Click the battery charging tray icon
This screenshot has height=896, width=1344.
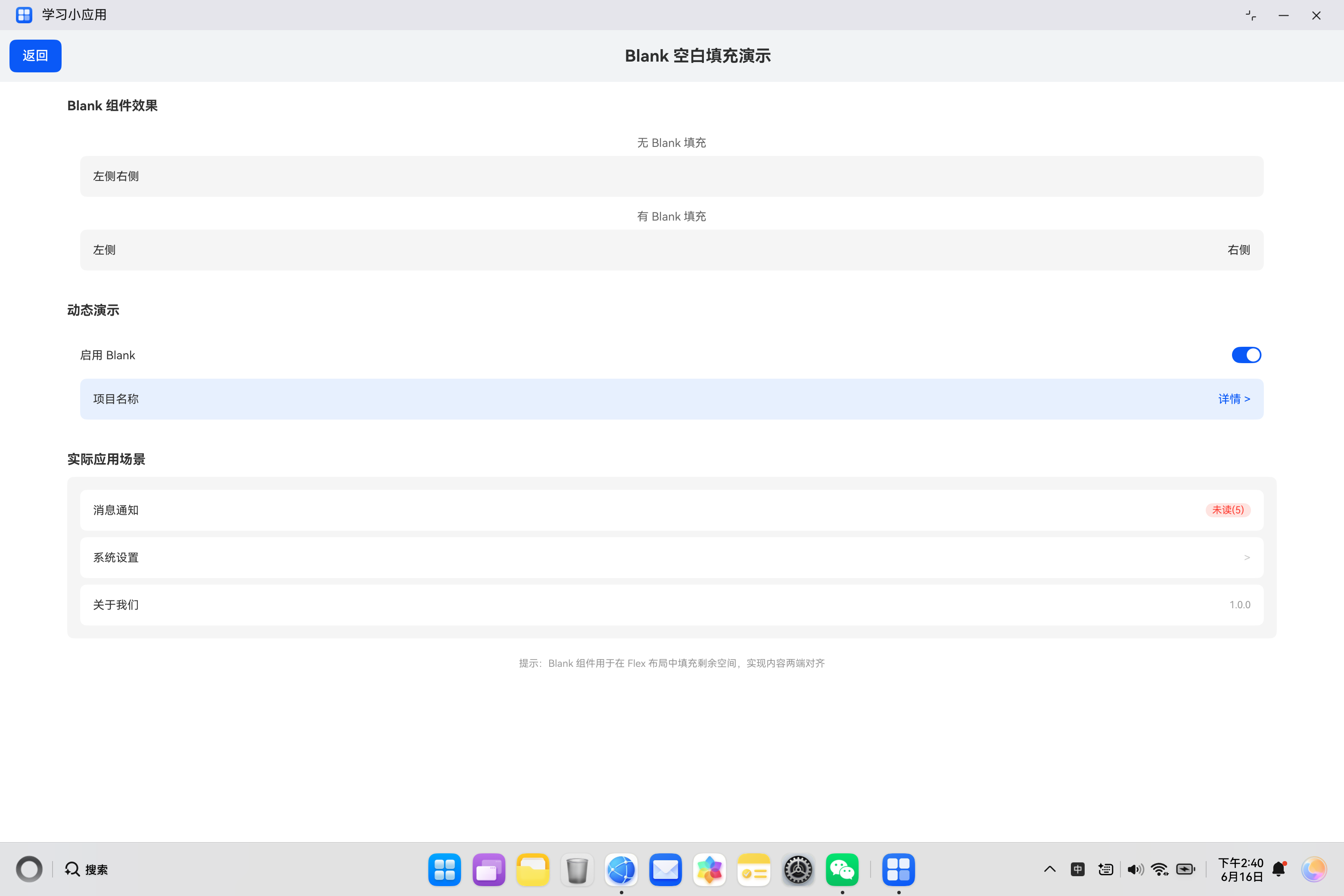(1186, 869)
